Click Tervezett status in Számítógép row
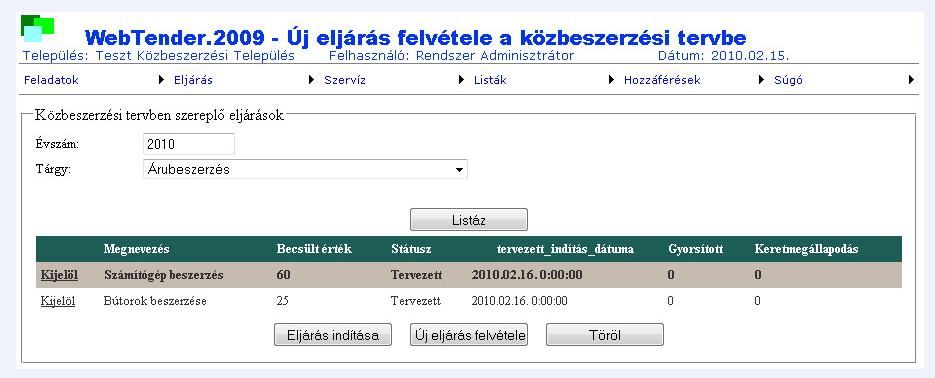Viewport: 935px width, 378px height. [x=418, y=275]
